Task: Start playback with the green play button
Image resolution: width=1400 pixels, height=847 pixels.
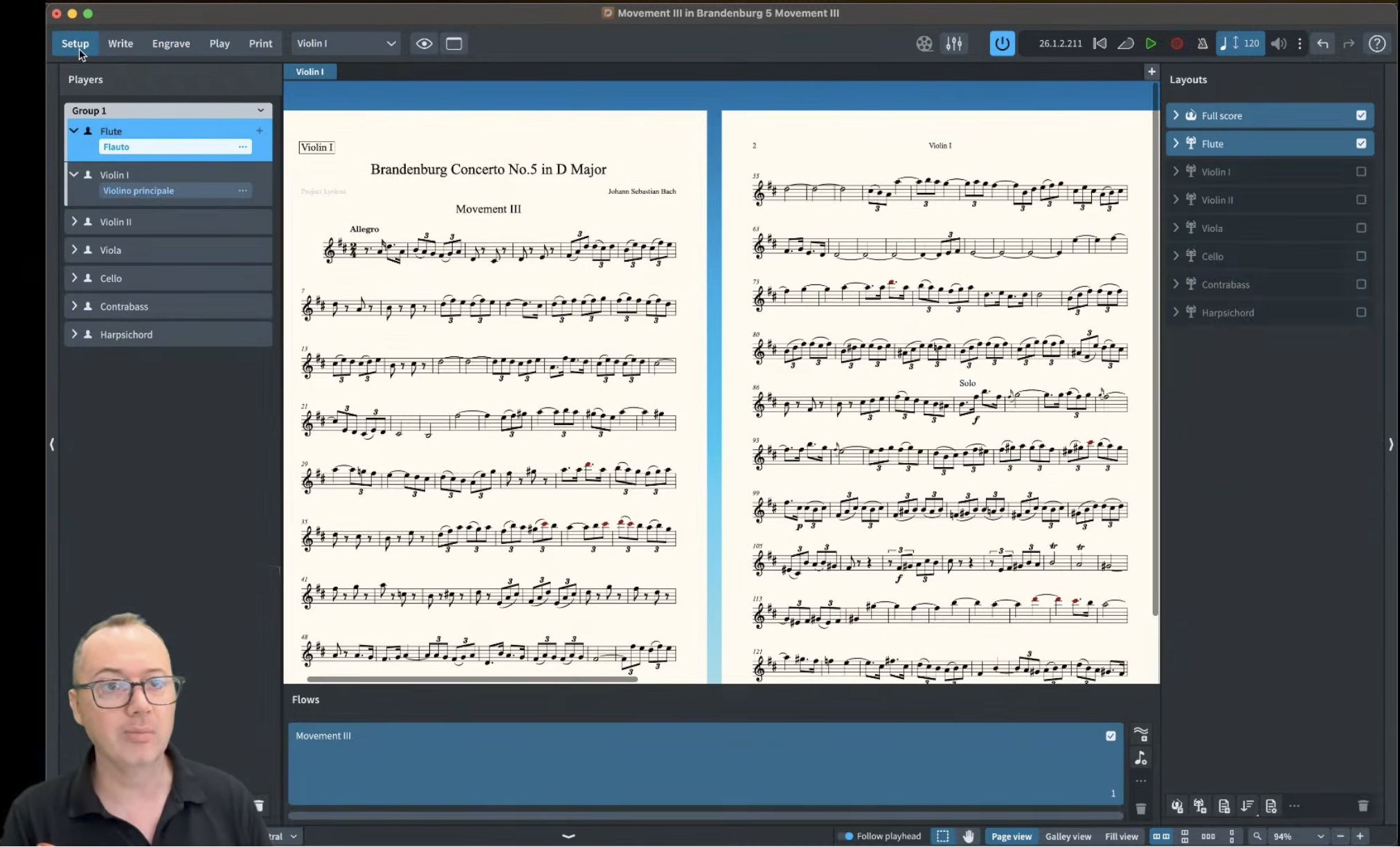Action: coord(1151,44)
